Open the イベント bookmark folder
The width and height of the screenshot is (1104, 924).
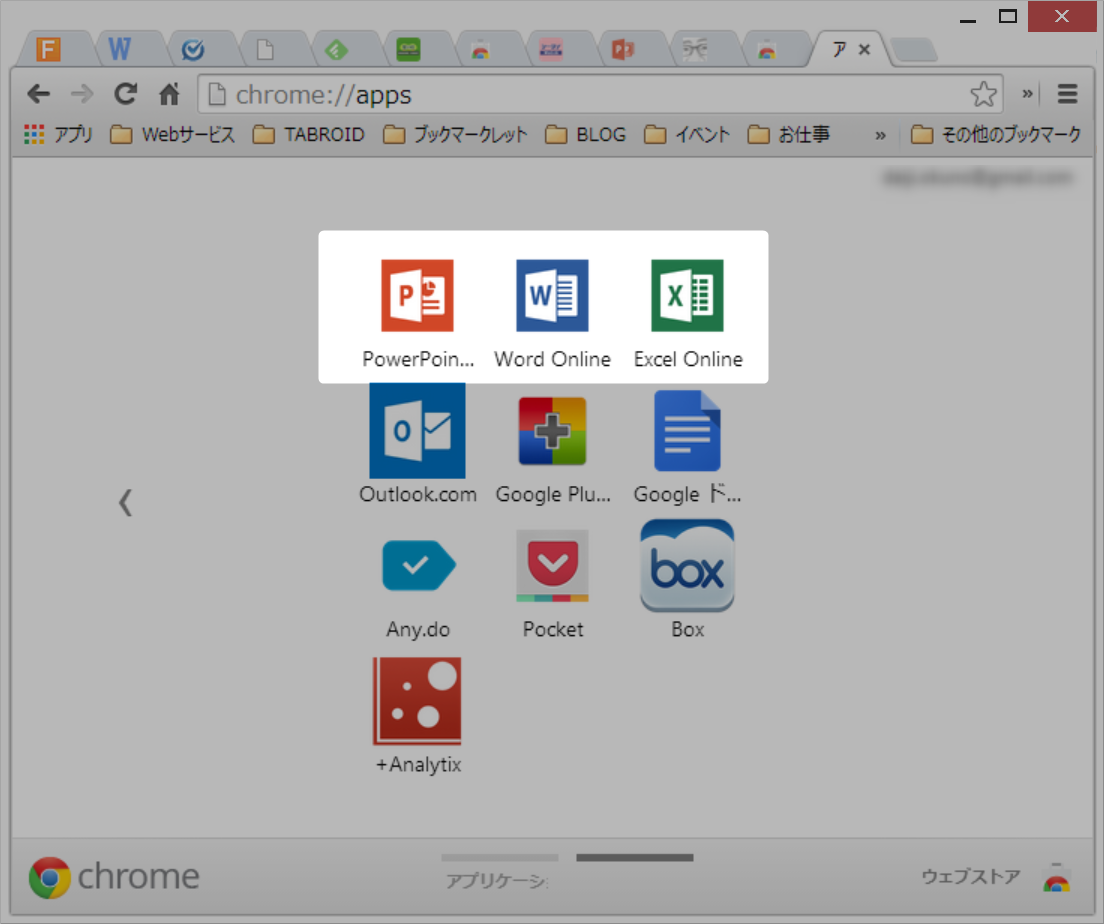point(687,135)
